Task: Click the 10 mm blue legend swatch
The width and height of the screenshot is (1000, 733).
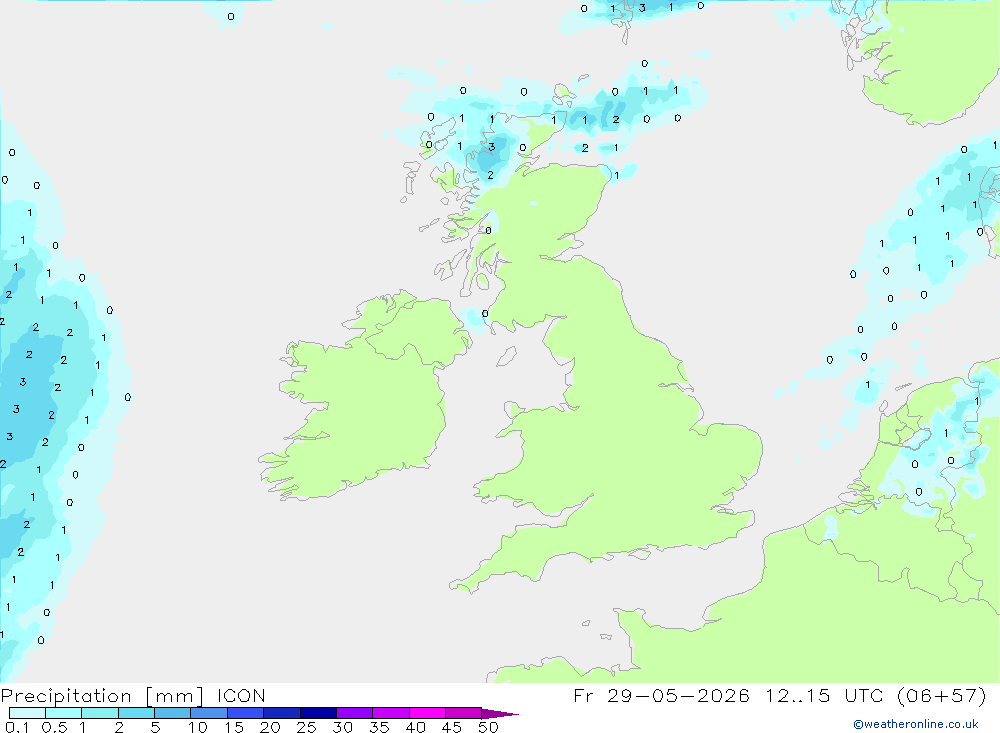Action: click(x=209, y=713)
